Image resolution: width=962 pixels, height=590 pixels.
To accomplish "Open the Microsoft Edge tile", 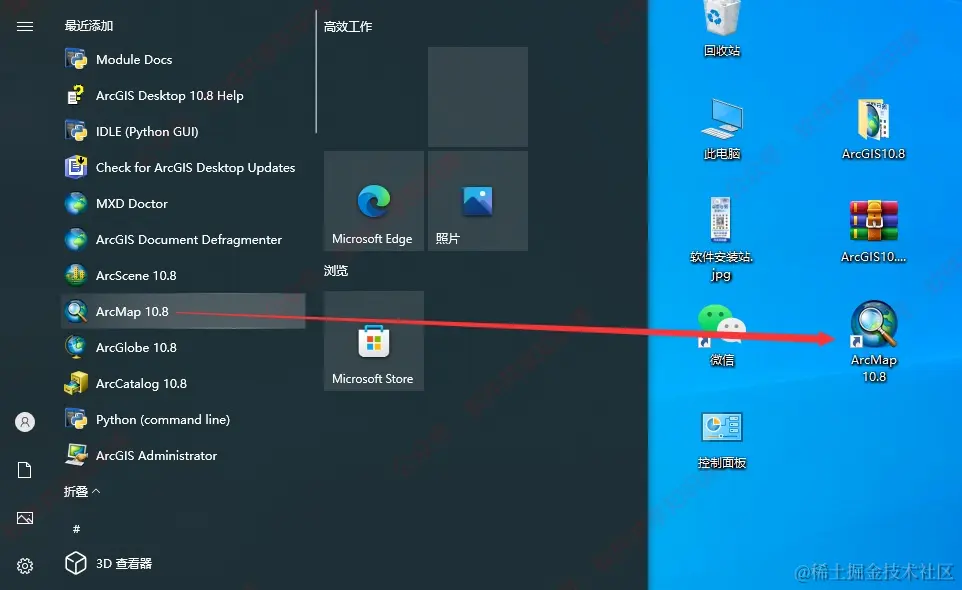I will 374,201.
